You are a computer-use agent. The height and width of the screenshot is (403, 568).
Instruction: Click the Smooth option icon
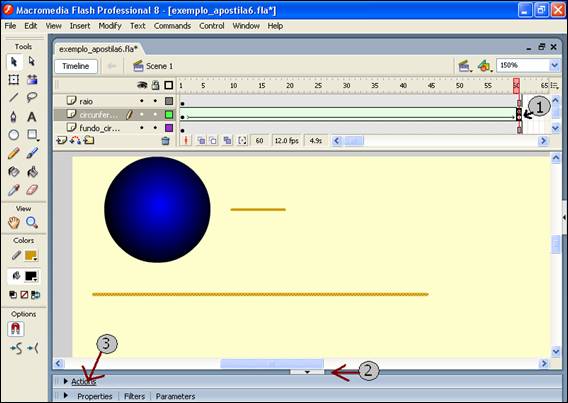tap(16, 348)
